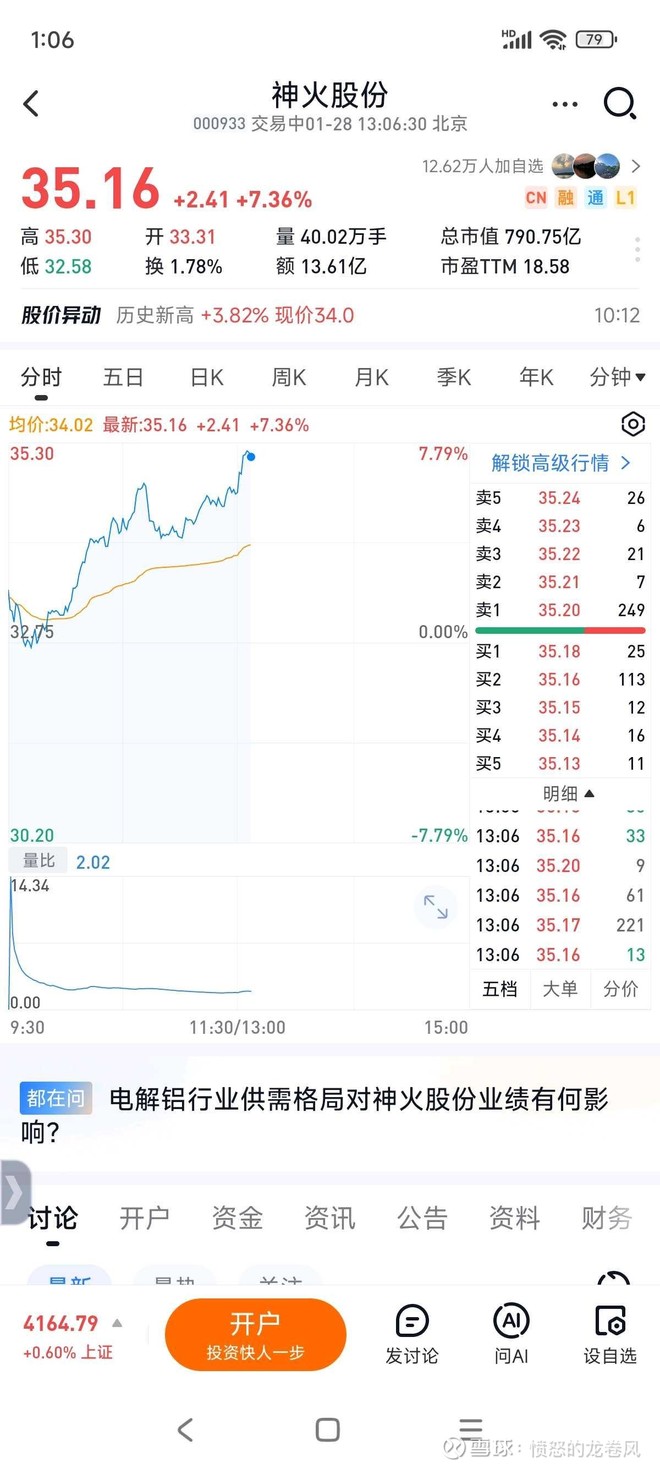Image resolution: width=660 pixels, height=1469 pixels.
Task: Expand the volume chart with the fullscreen arrows icon
Action: point(434,907)
